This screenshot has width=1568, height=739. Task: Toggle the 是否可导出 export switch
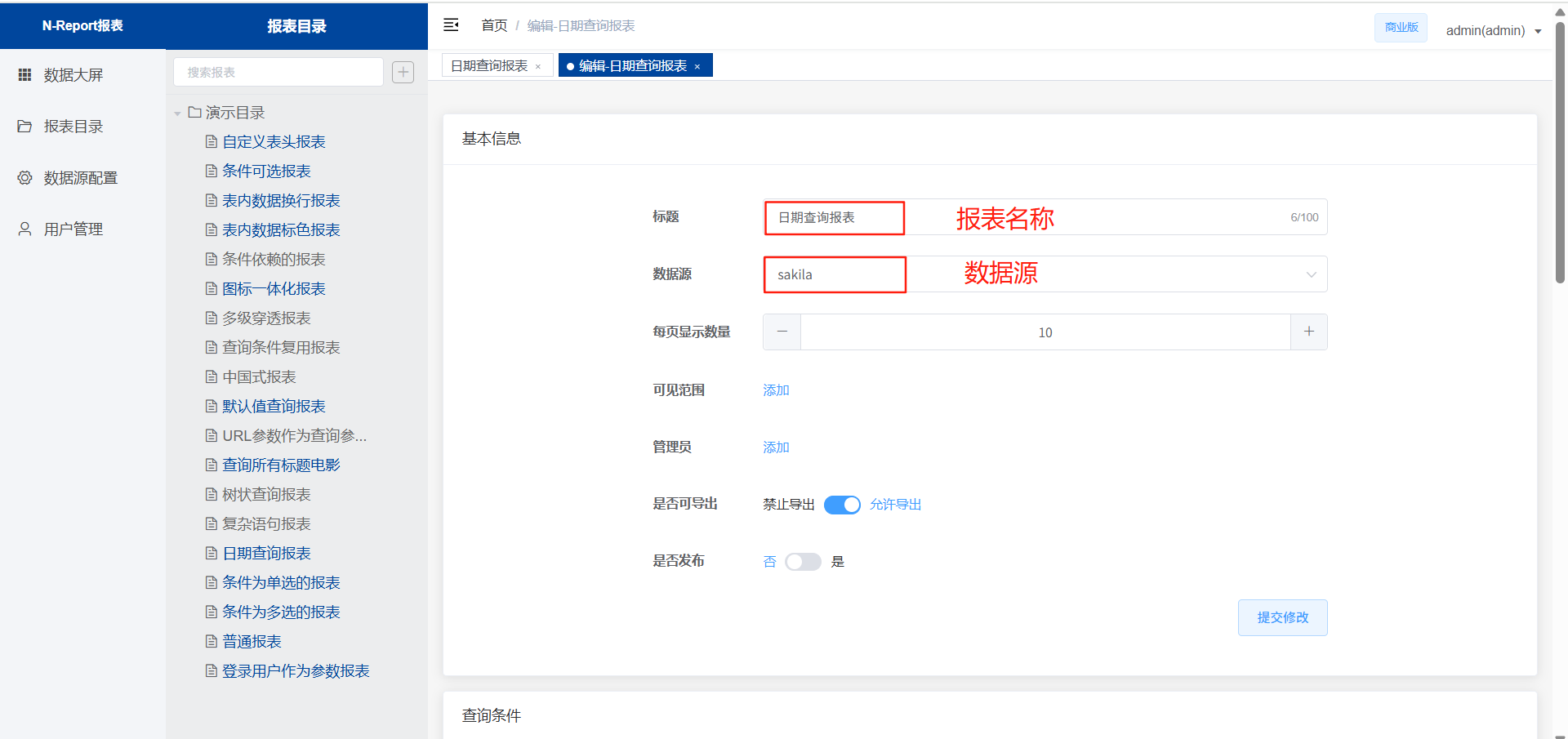[842, 505]
